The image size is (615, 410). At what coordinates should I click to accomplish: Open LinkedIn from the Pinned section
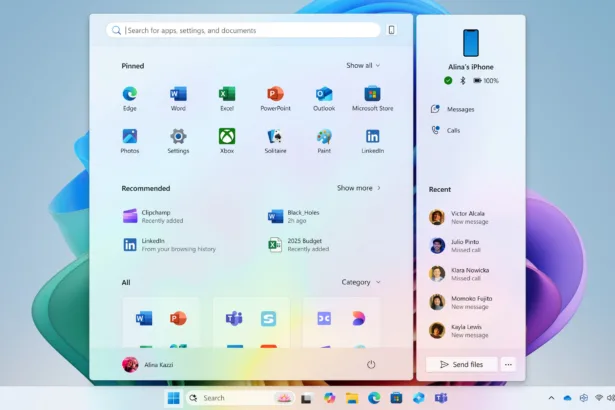[372, 140]
